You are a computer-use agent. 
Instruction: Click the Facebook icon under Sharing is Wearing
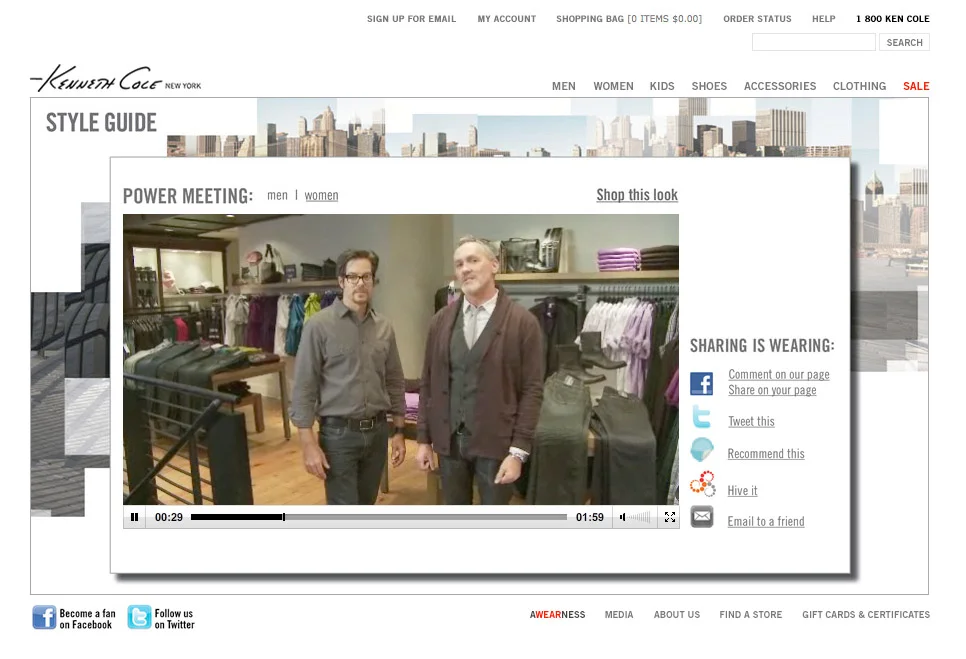click(x=702, y=383)
